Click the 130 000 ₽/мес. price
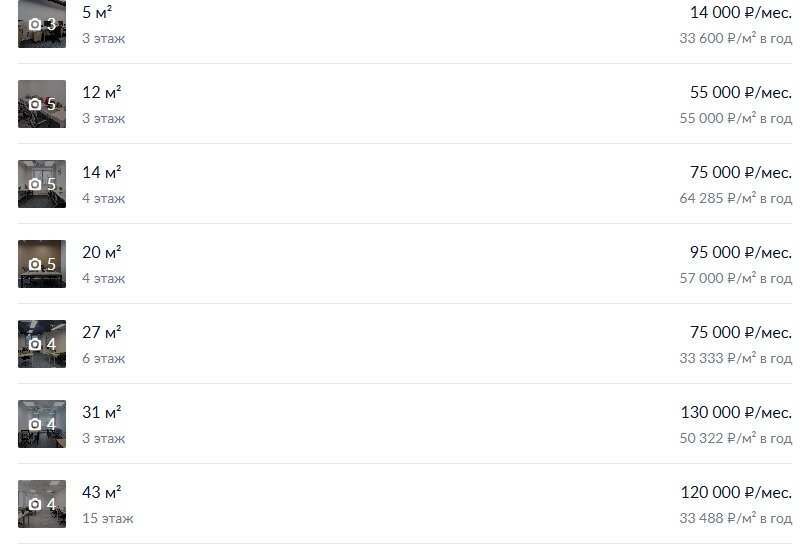This screenshot has width=810, height=551. (735, 413)
